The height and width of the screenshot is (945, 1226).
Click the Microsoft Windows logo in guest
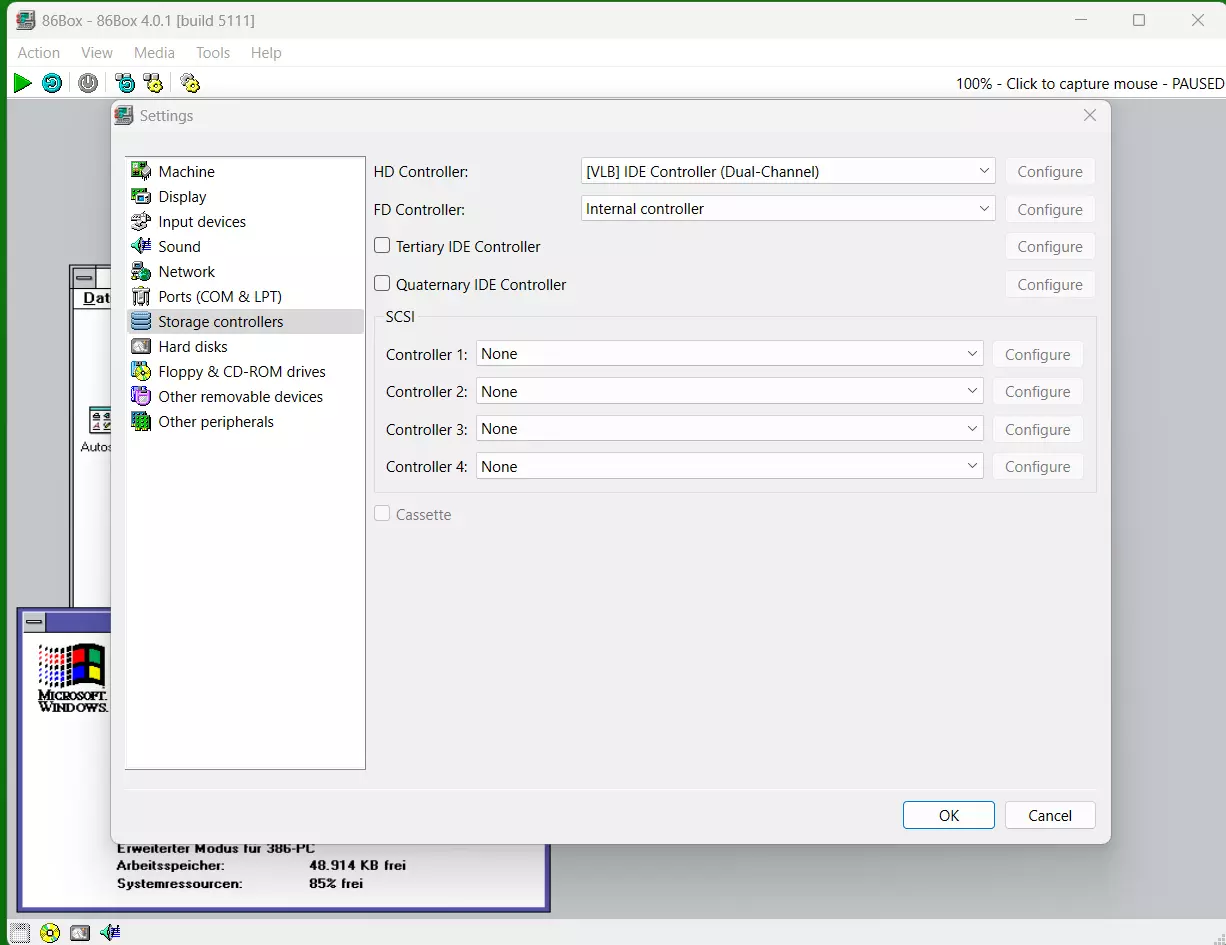pos(72,678)
